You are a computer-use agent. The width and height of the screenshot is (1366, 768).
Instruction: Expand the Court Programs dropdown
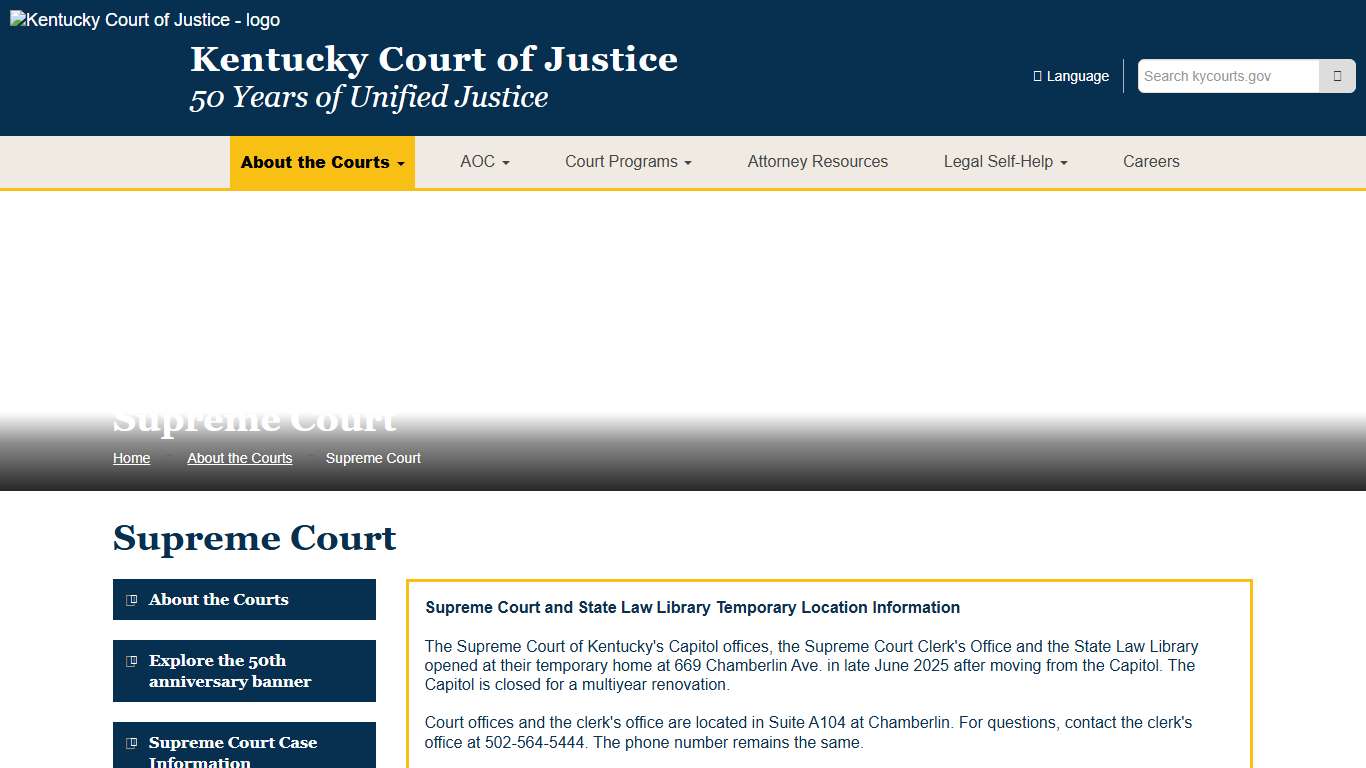click(x=627, y=161)
